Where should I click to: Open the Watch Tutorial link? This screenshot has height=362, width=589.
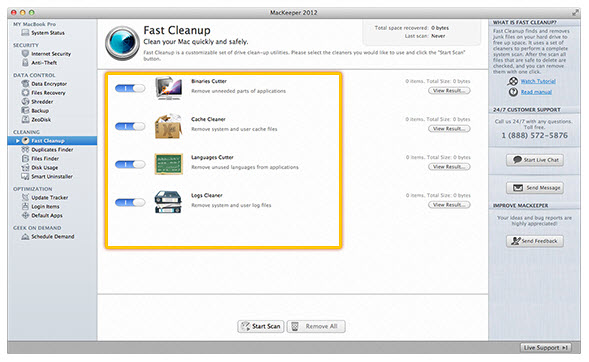click(x=538, y=81)
